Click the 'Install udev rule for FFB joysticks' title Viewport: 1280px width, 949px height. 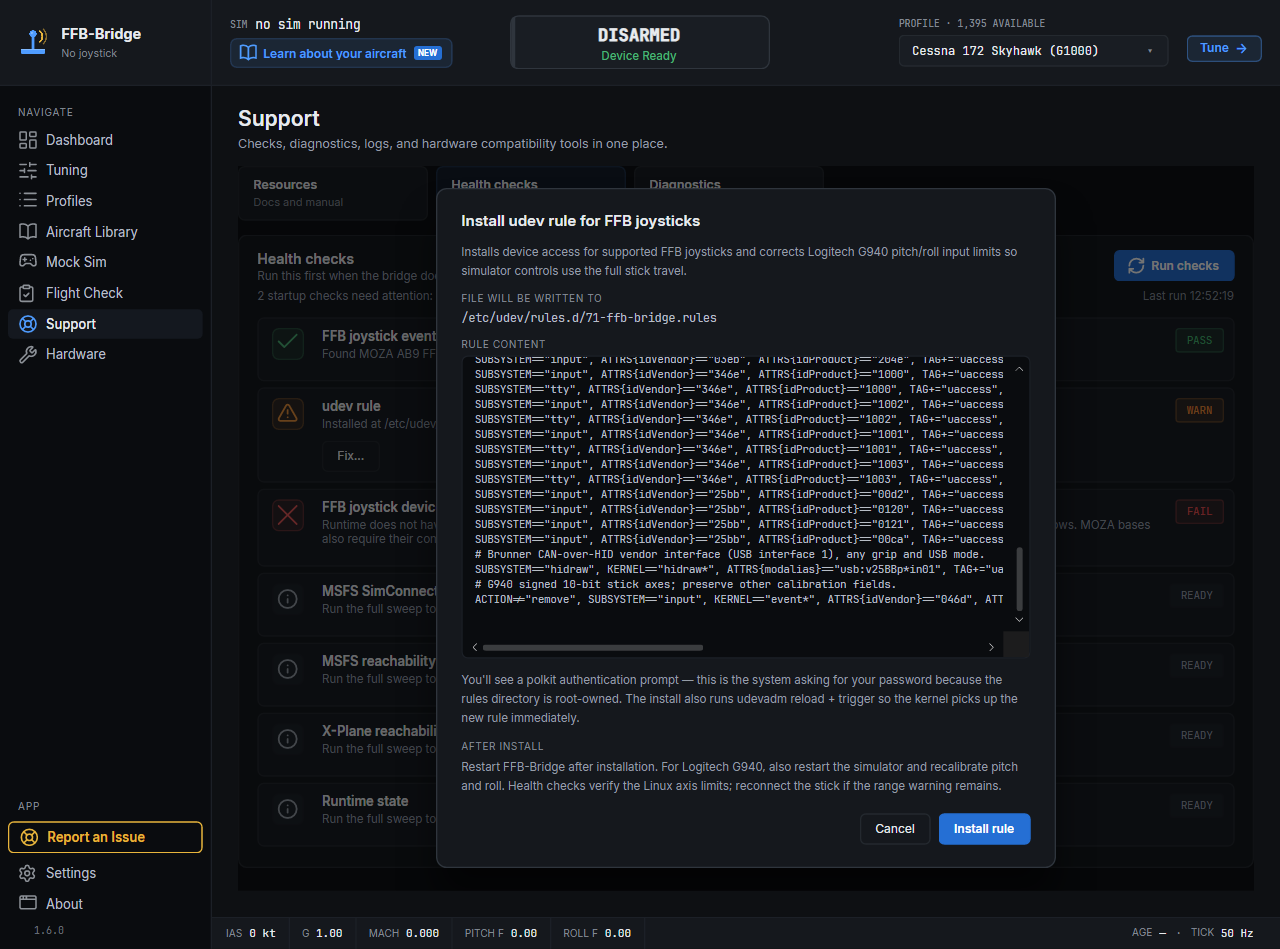click(581, 221)
